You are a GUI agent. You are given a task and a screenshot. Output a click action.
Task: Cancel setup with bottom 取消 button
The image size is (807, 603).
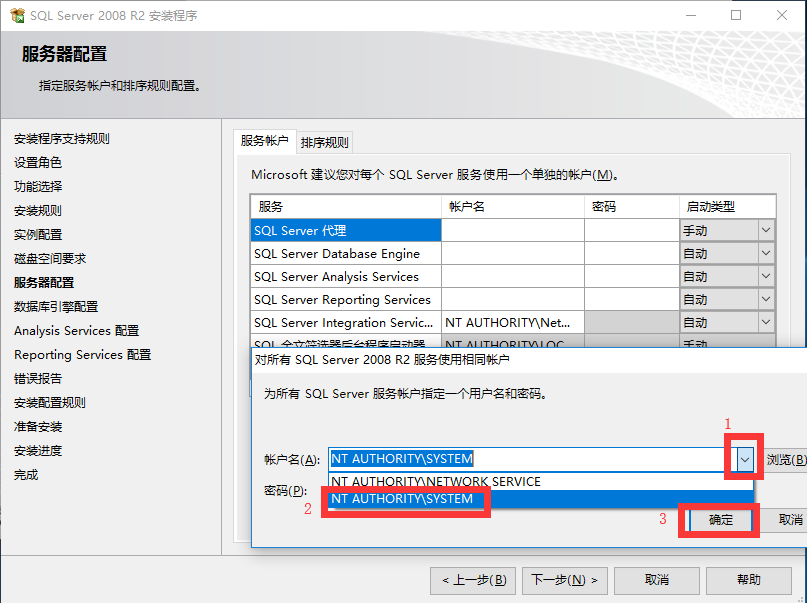[x=657, y=580]
